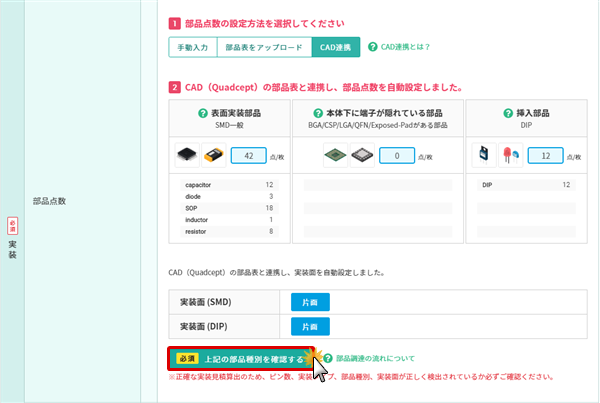
Task: Click SMD parts count field showing 42
Action: point(248,155)
